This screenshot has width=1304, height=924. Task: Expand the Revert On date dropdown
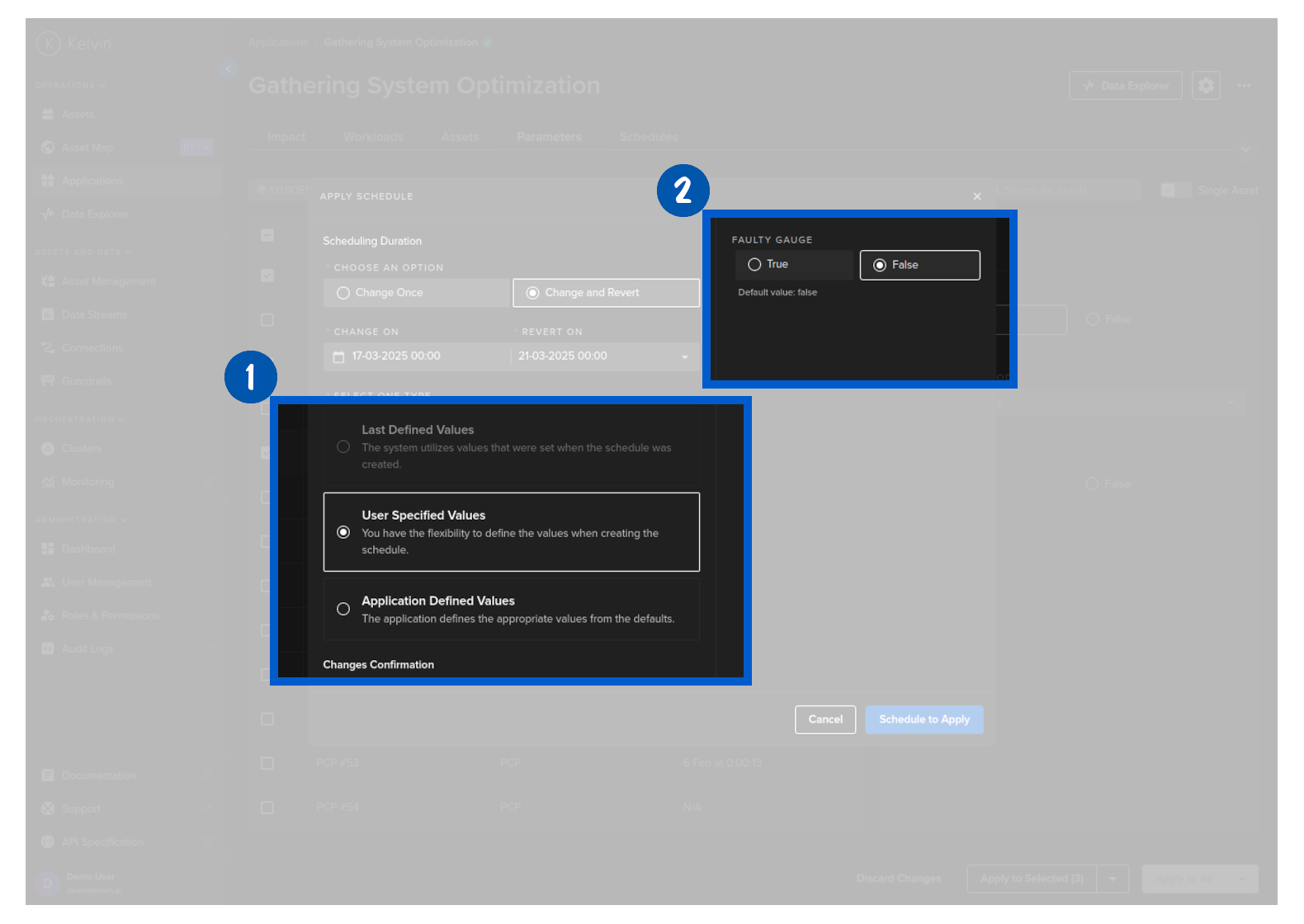coord(684,356)
